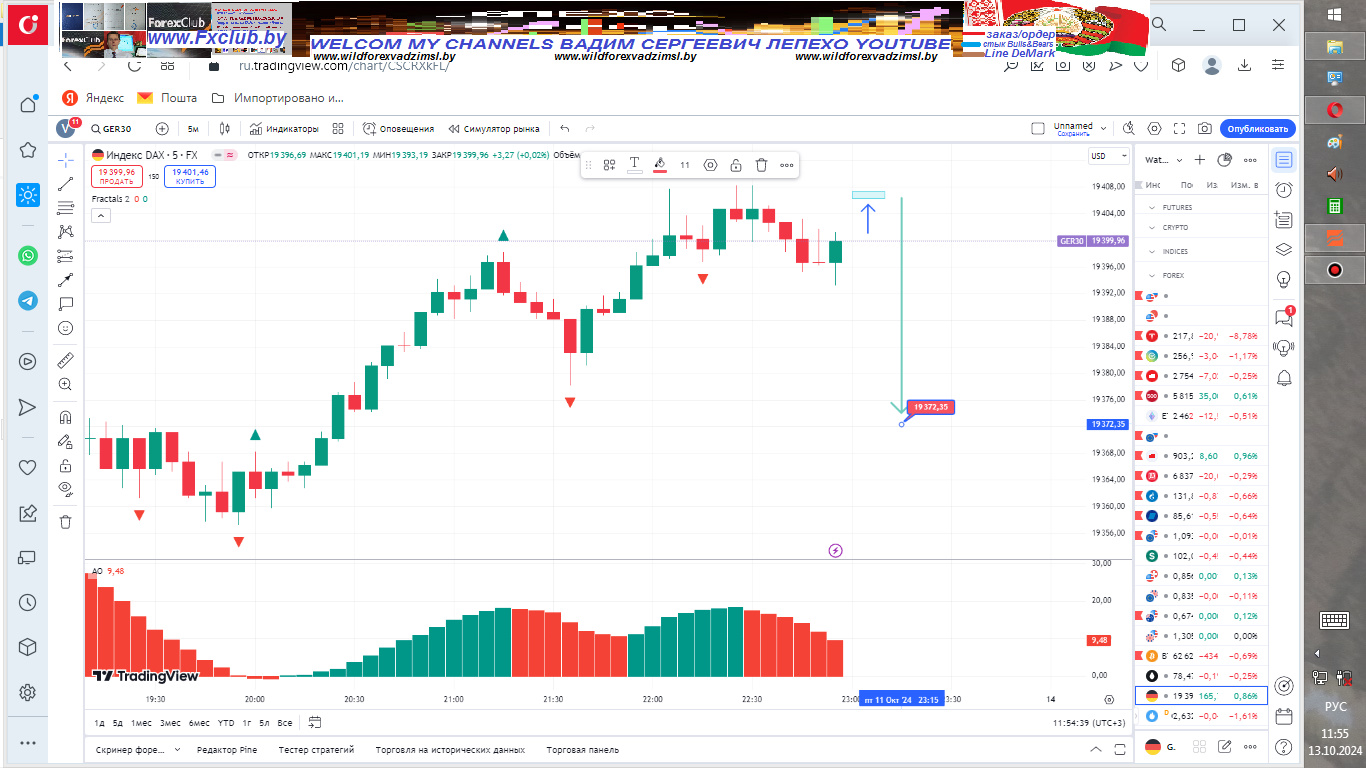Change the 5m timeframe interval
The width and height of the screenshot is (1366, 768).
click(x=193, y=129)
